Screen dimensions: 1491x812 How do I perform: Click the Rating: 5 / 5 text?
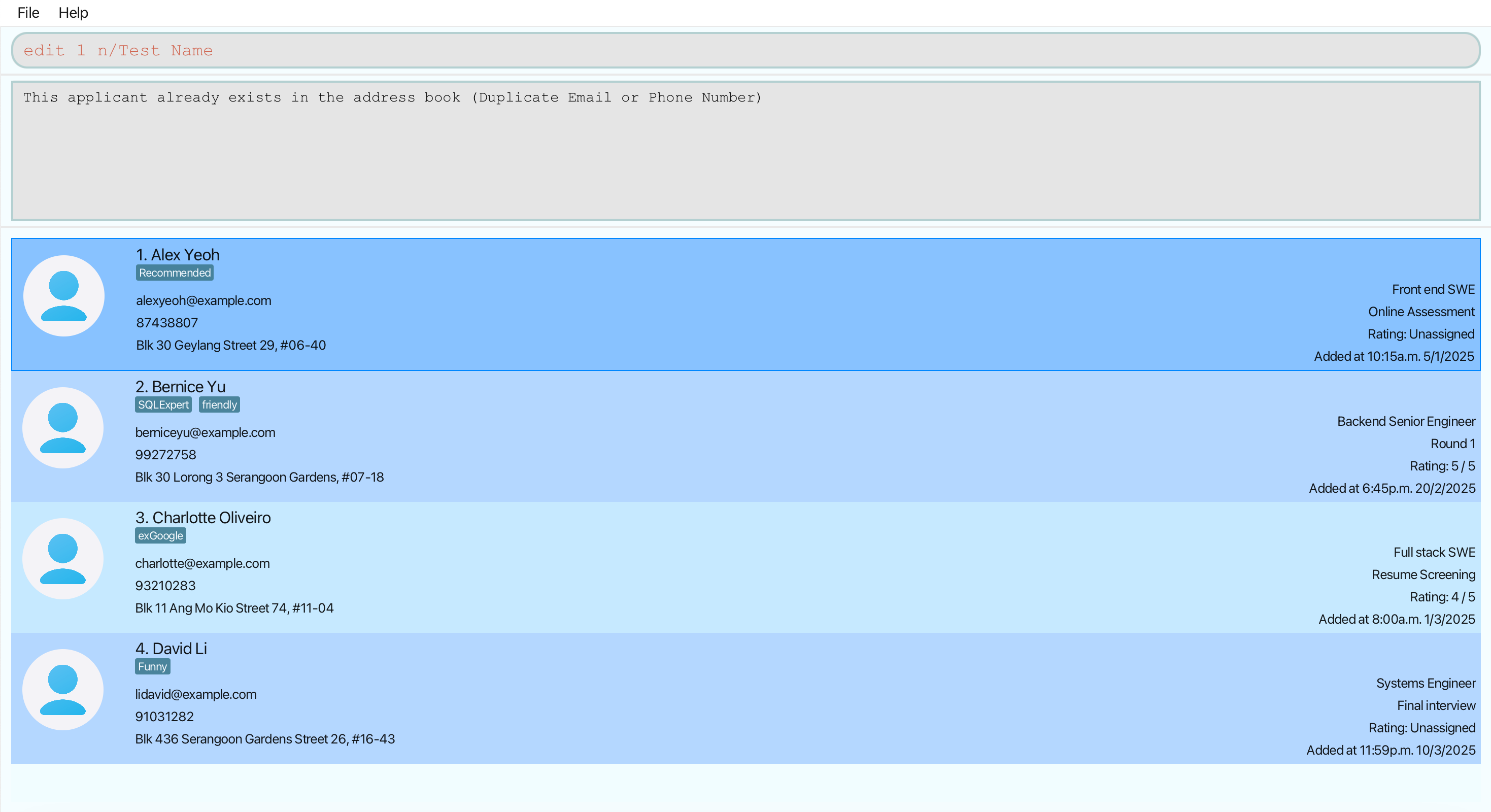coord(1442,466)
